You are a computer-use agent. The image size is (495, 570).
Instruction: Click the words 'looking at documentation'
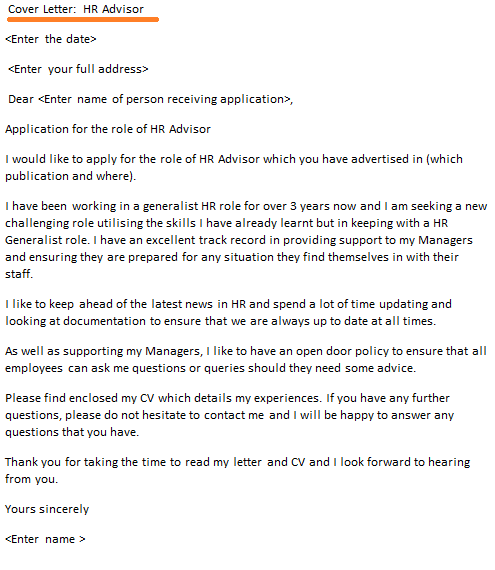76,321
